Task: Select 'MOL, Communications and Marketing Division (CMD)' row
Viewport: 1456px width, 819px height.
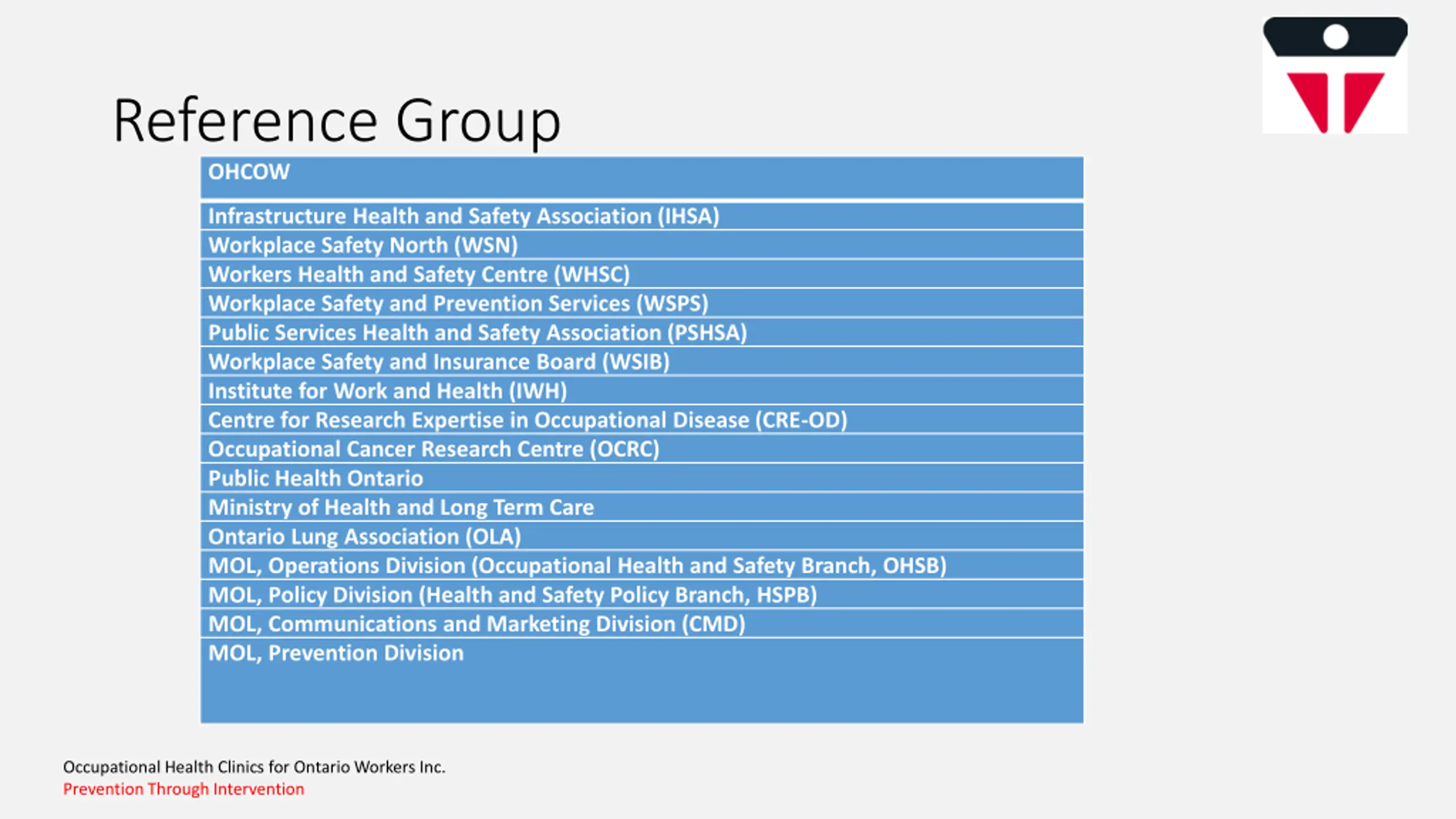Action: click(x=642, y=623)
